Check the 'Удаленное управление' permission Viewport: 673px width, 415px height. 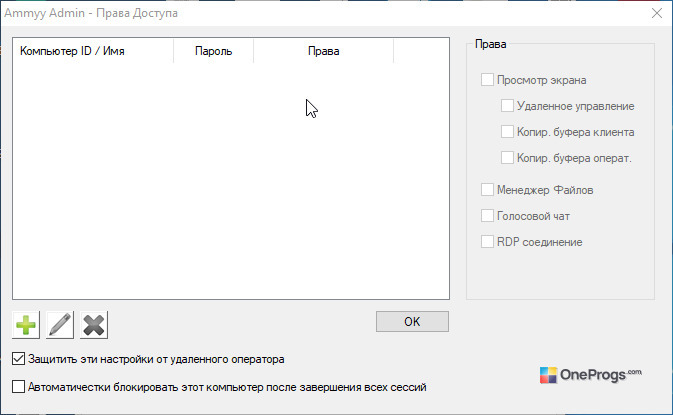507,106
